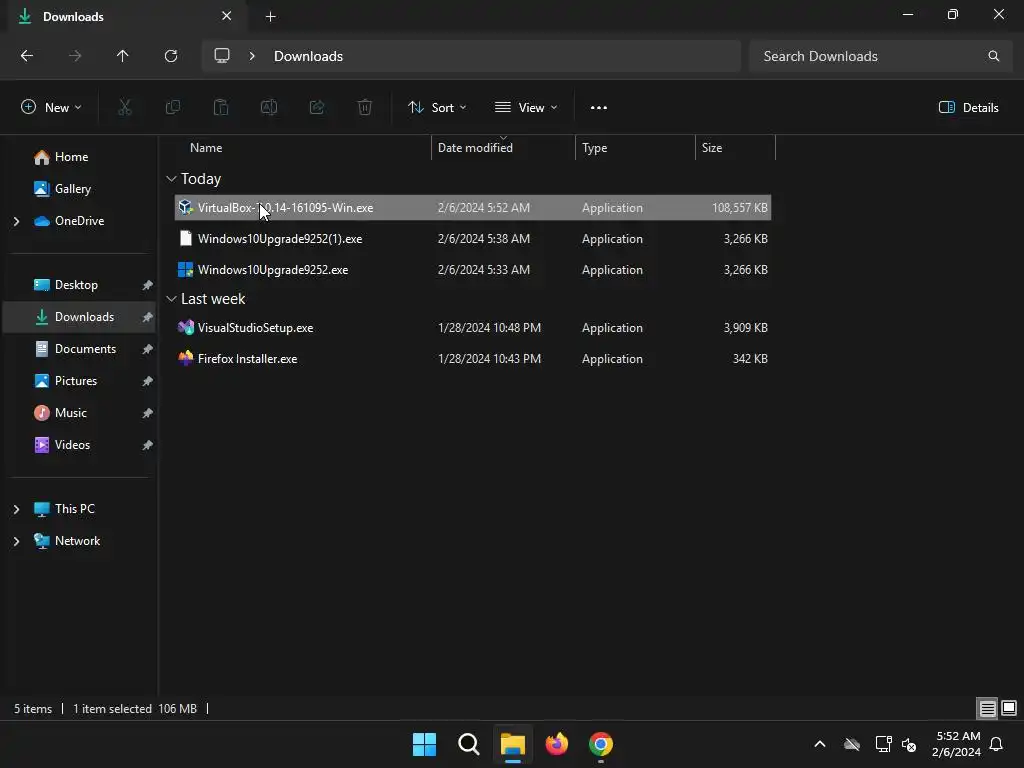1024x768 pixels.
Task: Select Windows10Upgrade9252.exe file
Action: coord(473,270)
